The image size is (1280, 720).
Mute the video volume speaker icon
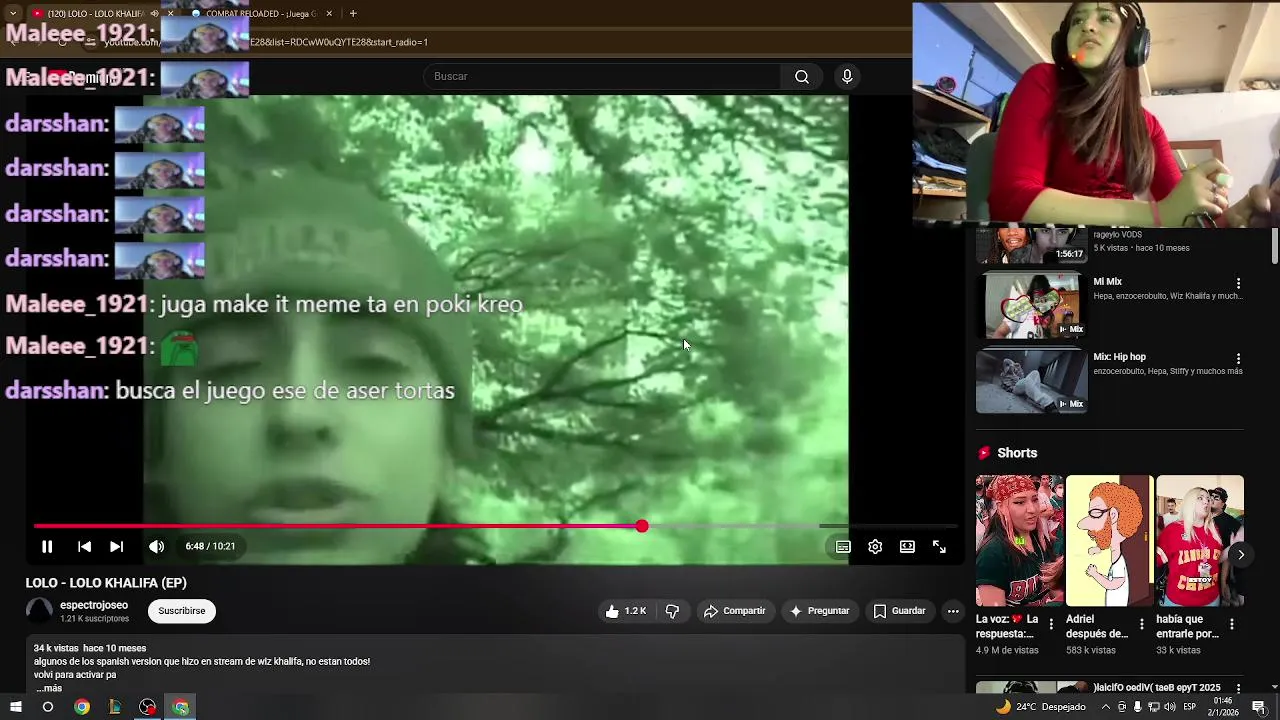pyautogui.click(x=156, y=547)
